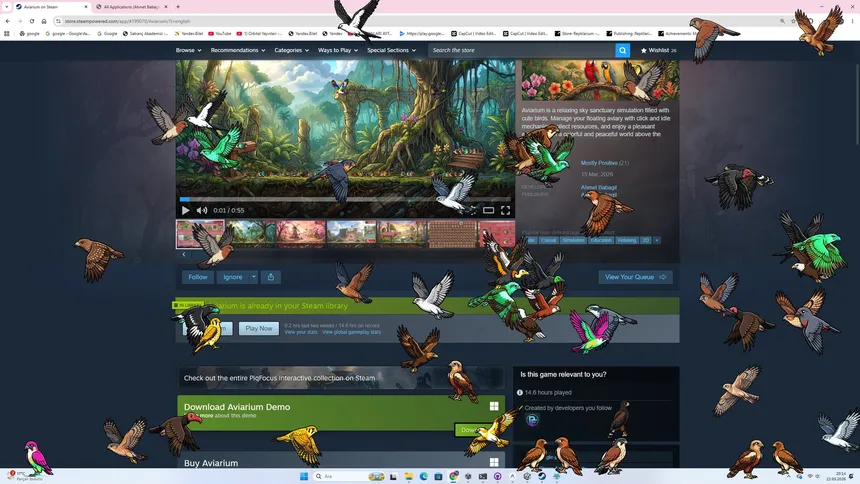Expand more tags with plus button
The height and width of the screenshot is (484, 860).
pyautogui.click(x=657, y=240)
